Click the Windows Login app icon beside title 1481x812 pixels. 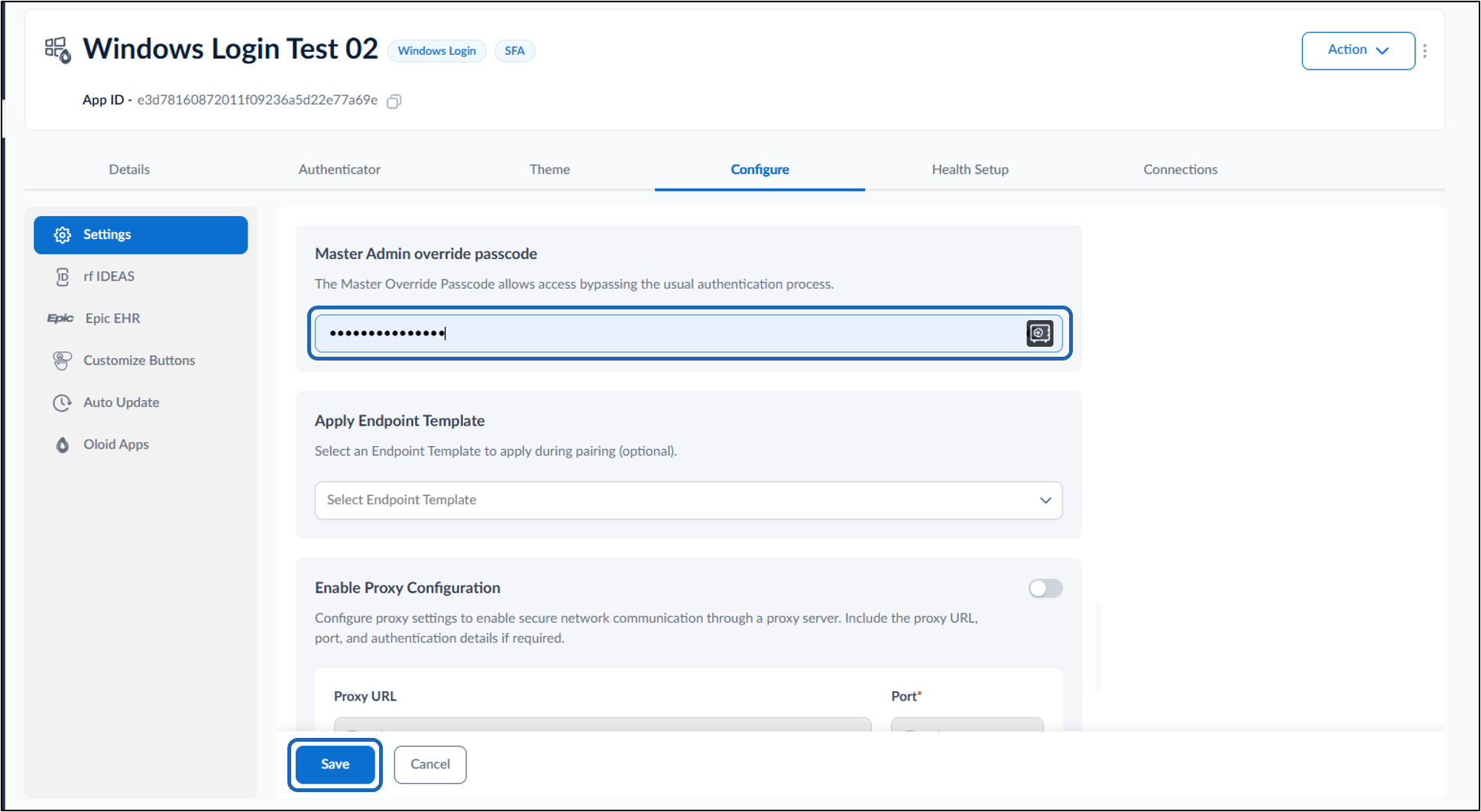click(x=58, y=50)
